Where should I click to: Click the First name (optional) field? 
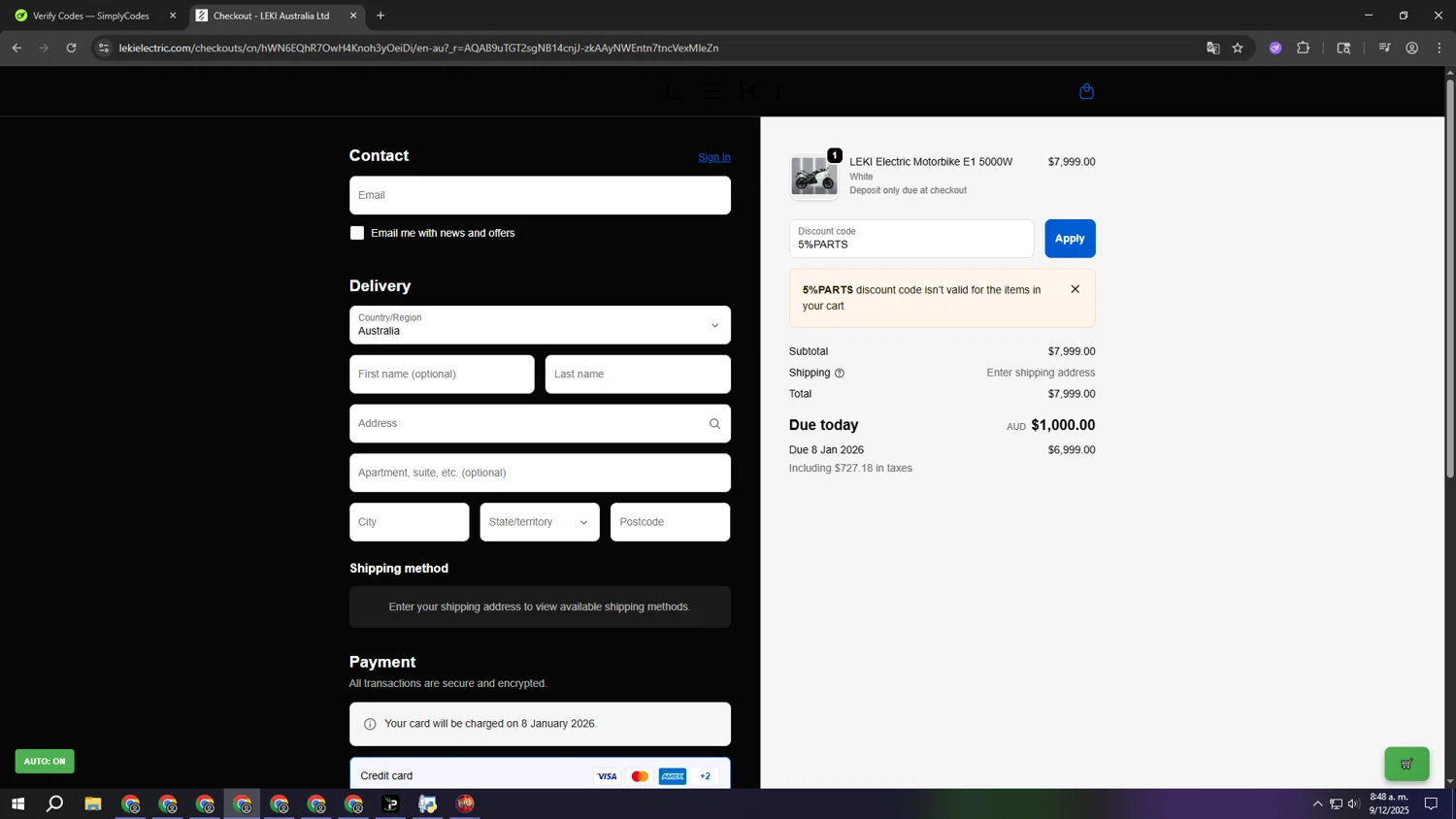[442, 375]
